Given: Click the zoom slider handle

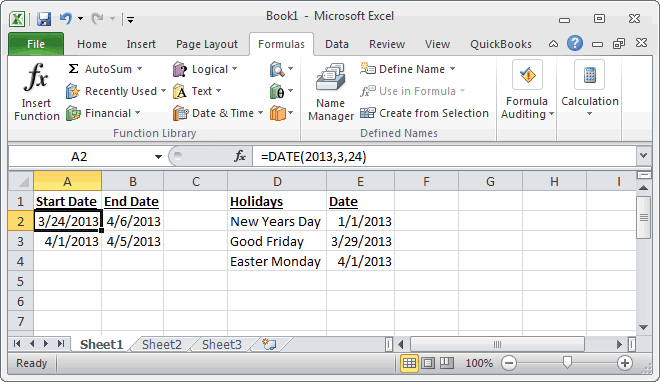Looking at the screenshot, I should point(567,362).
